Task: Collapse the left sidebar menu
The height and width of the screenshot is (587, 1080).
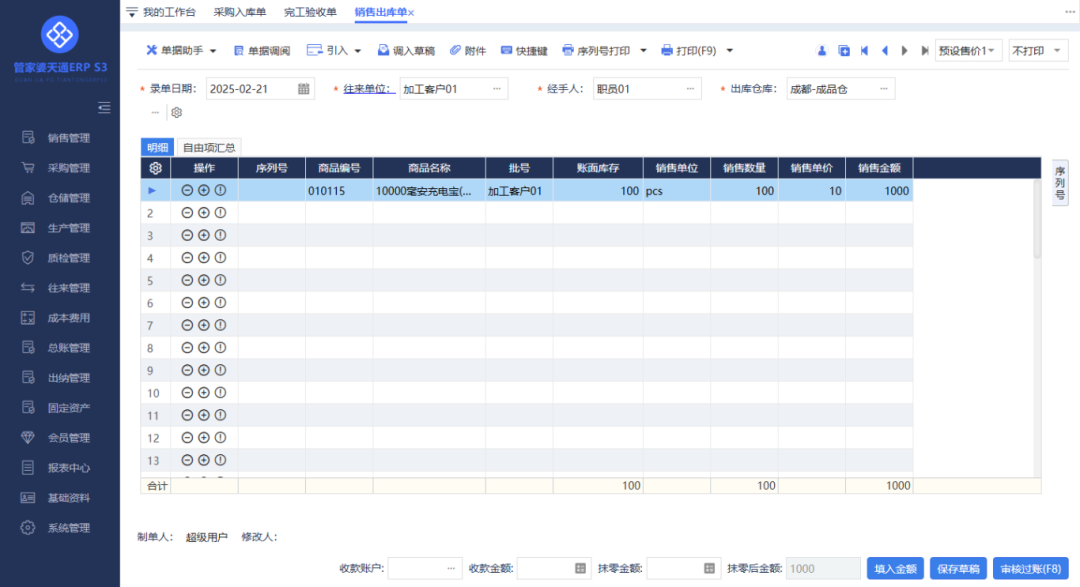Action: coord(103,107)
